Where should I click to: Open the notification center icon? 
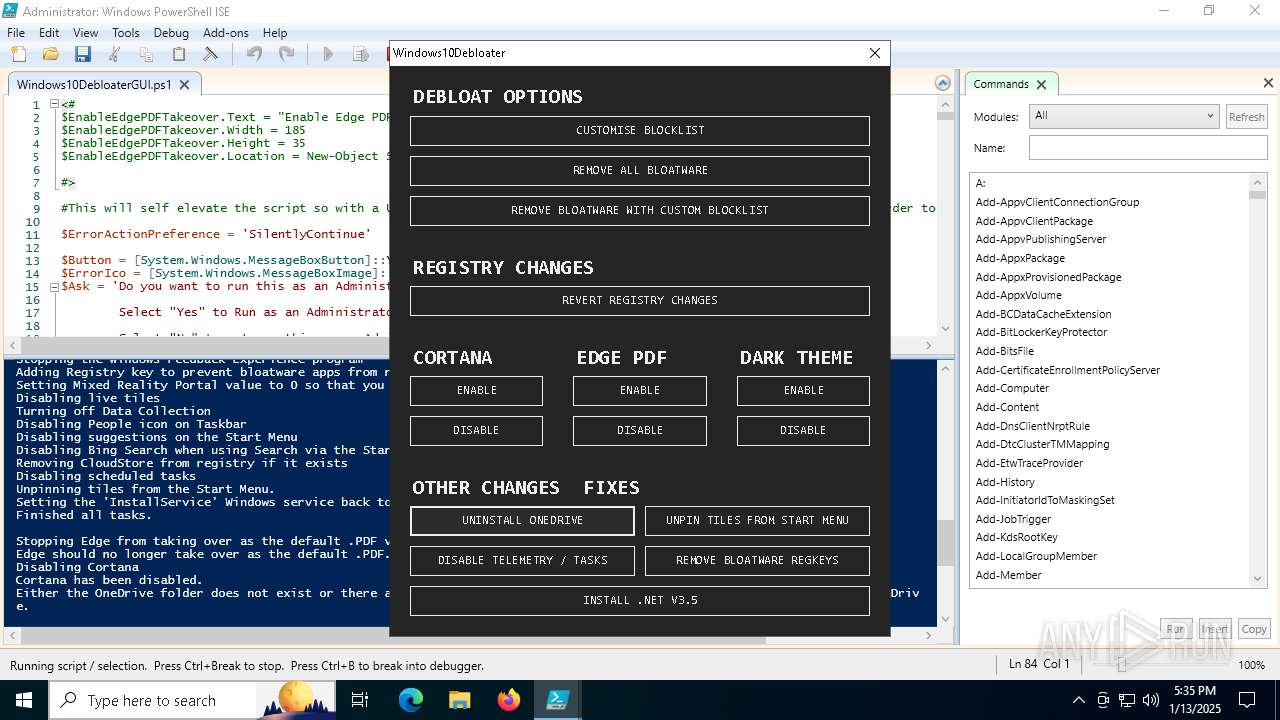tap(1247, 700)
